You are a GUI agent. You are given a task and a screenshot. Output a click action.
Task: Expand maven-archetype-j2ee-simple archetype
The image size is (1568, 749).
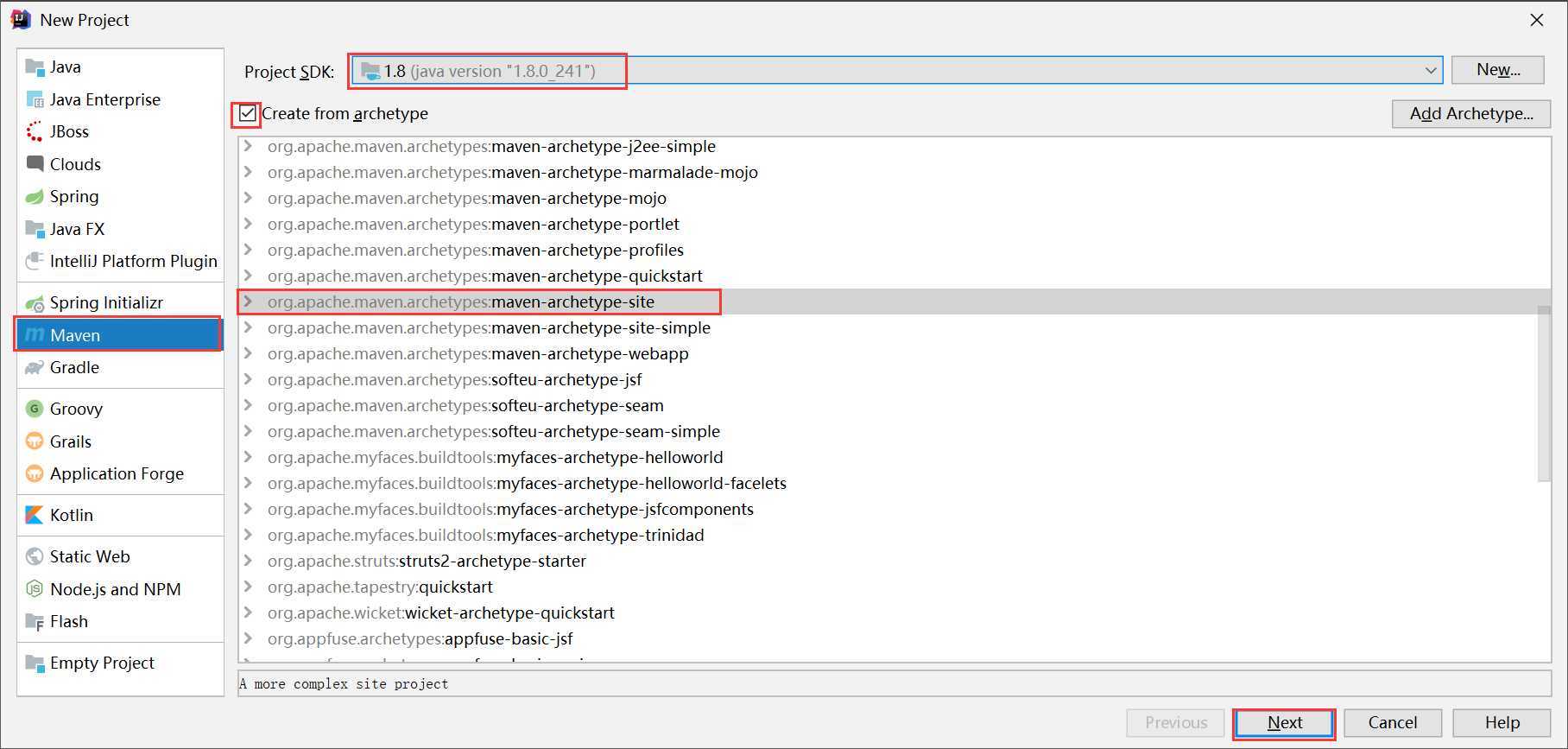click(x=249, y=146)
